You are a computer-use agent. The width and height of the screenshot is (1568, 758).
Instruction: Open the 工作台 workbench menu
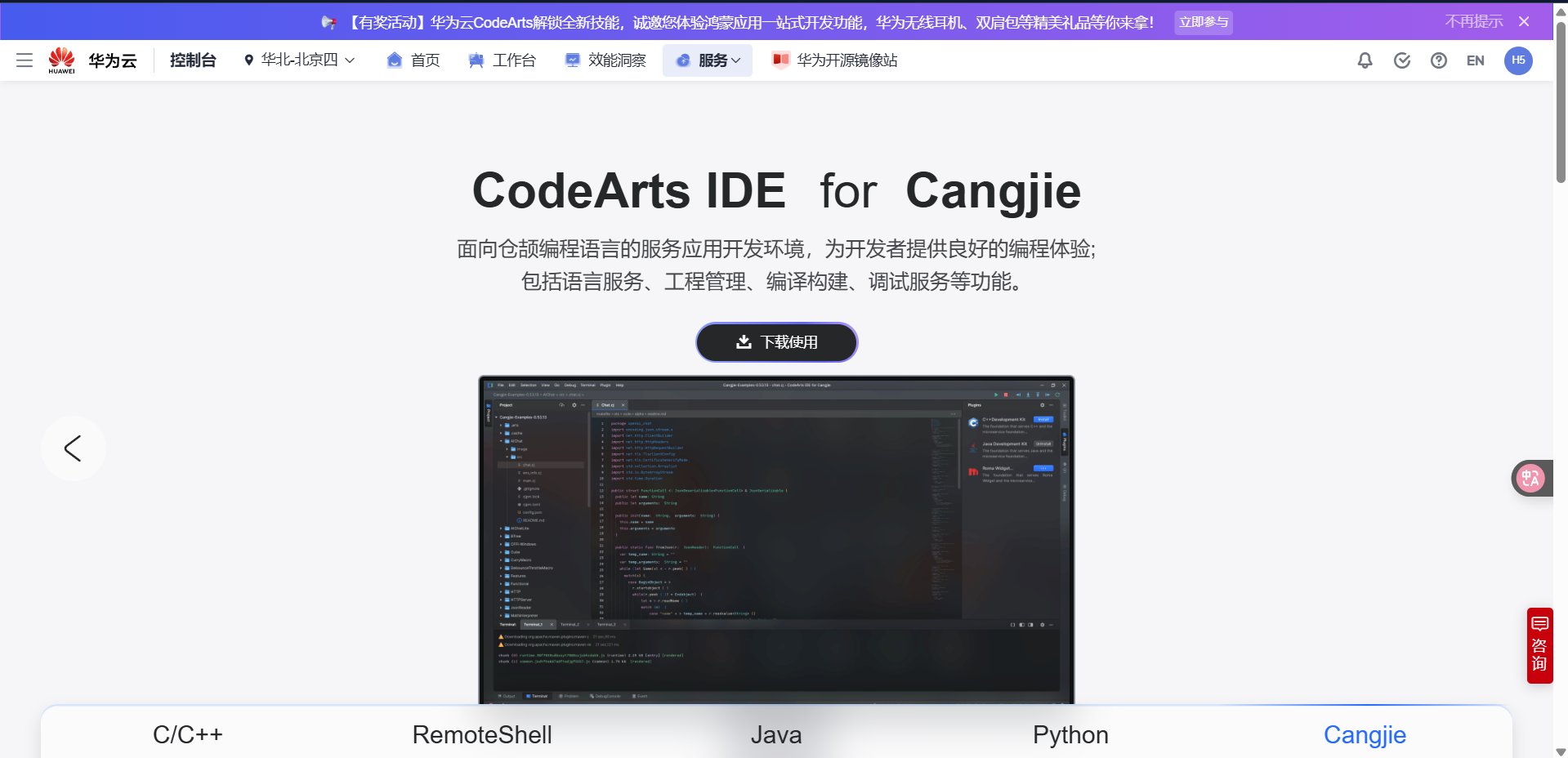coord(502,60)
